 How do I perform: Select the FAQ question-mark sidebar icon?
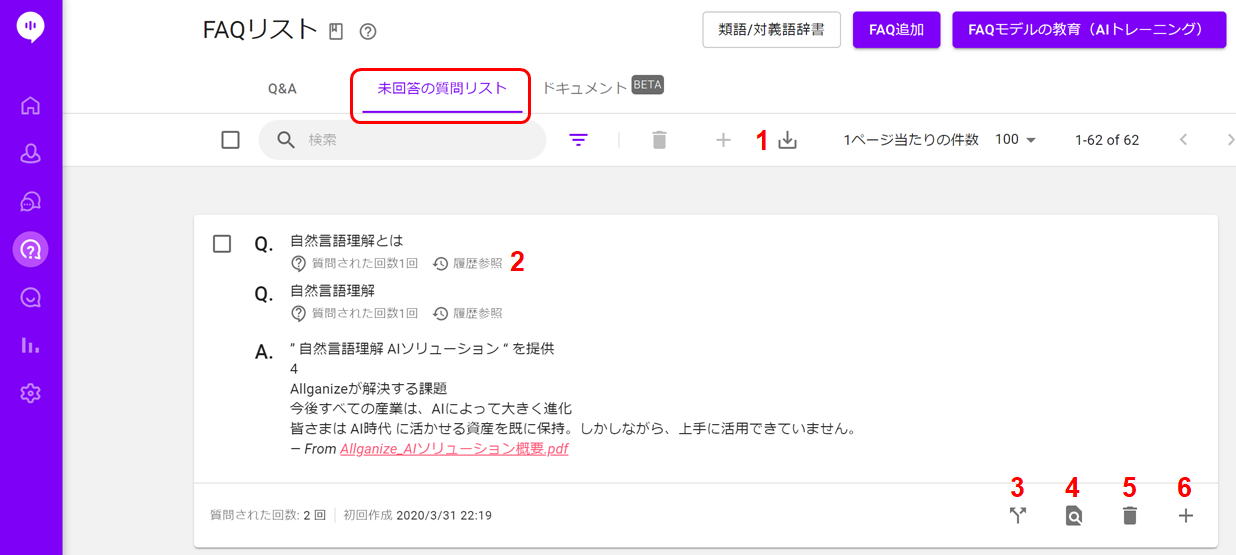pos(31,249)
